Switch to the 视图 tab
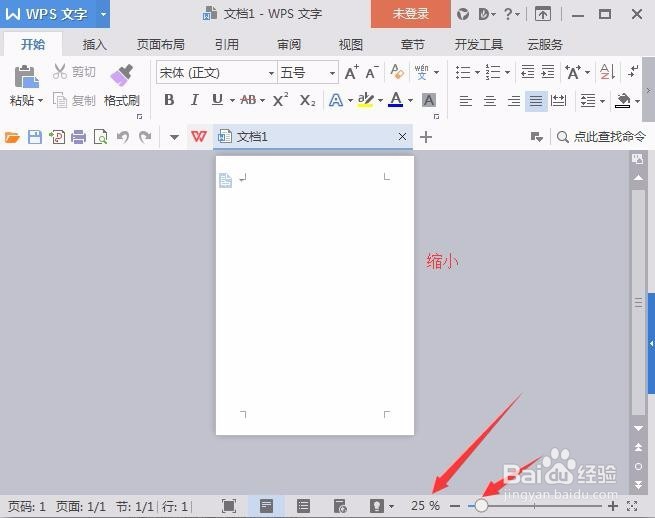This screenshot has height=518, width=655. pos(350,44)
